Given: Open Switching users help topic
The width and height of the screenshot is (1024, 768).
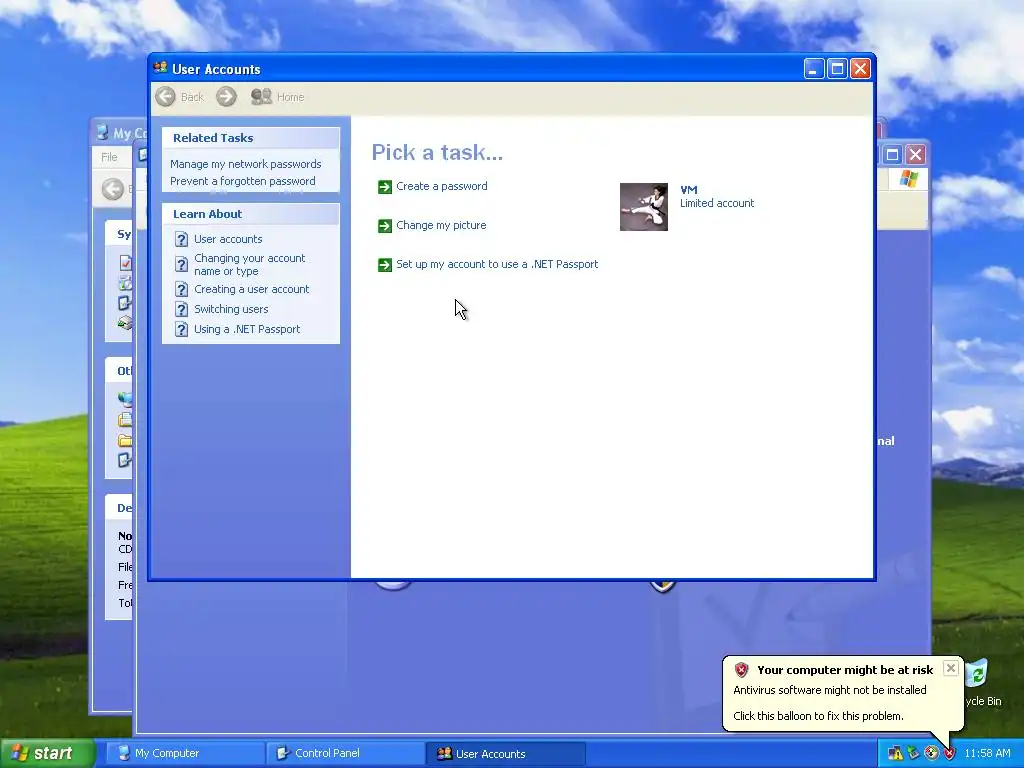Looking at the screenshot, I should point(231,310).
